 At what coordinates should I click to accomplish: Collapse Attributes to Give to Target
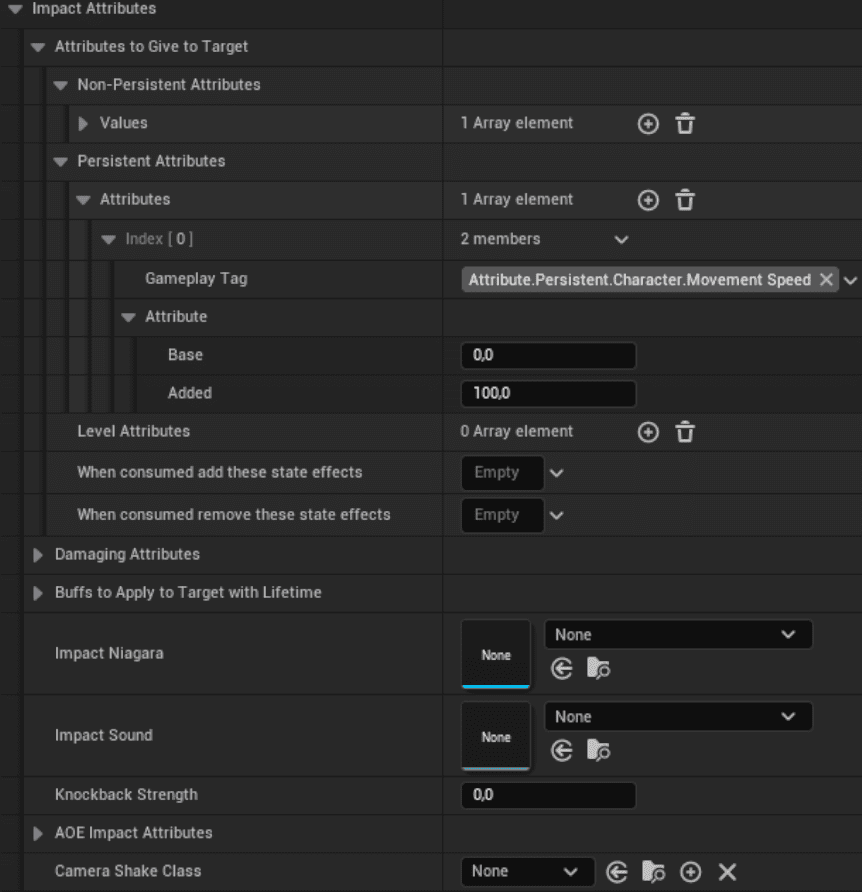(38, 47)
